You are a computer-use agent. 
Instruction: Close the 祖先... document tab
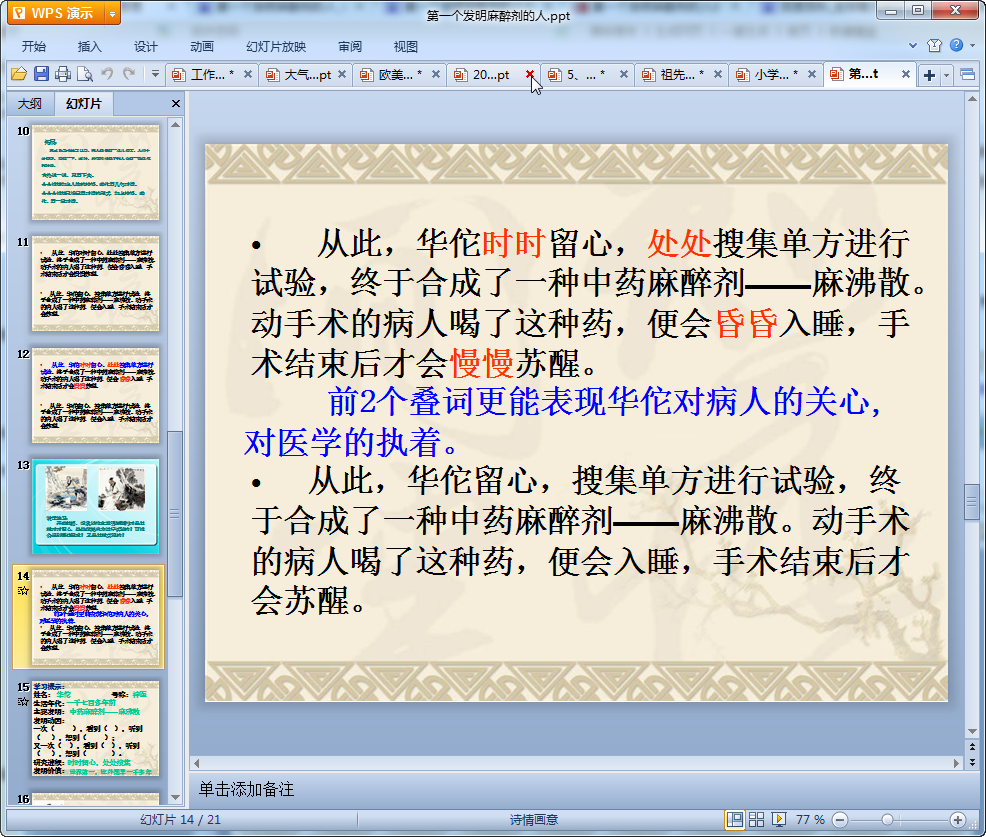coord(717,74)
